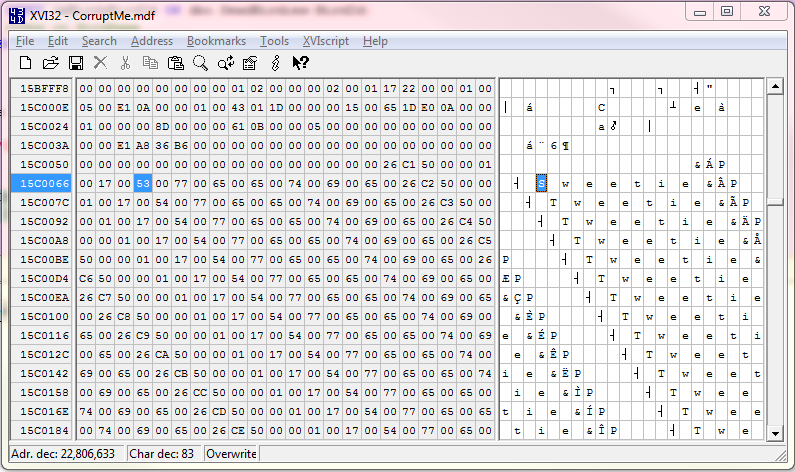This screenshot has height=472, width=795.
Task: Toggle the Overwrite mode status indicator
Action: (x=230, y=454)
